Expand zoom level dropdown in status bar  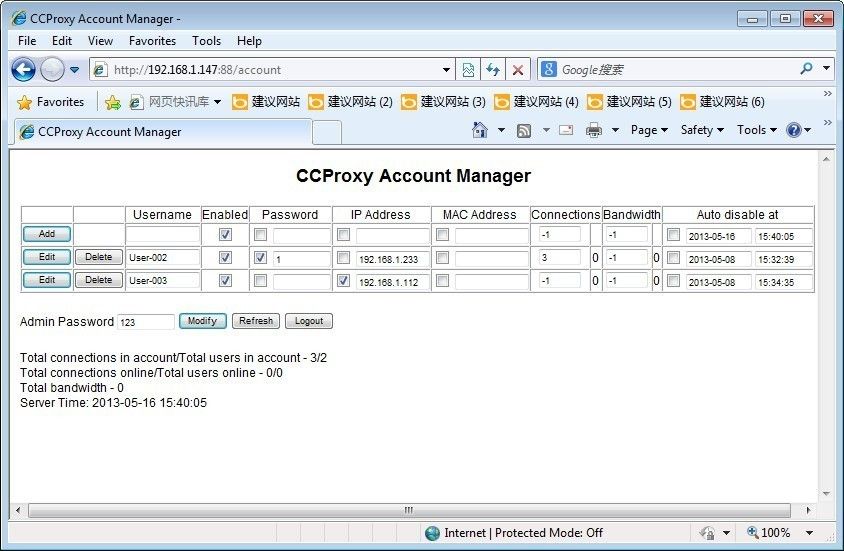809,533
